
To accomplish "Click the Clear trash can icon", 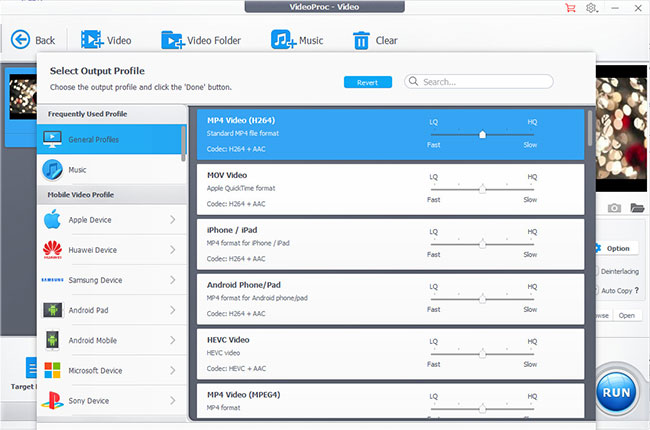I will 361,40.
